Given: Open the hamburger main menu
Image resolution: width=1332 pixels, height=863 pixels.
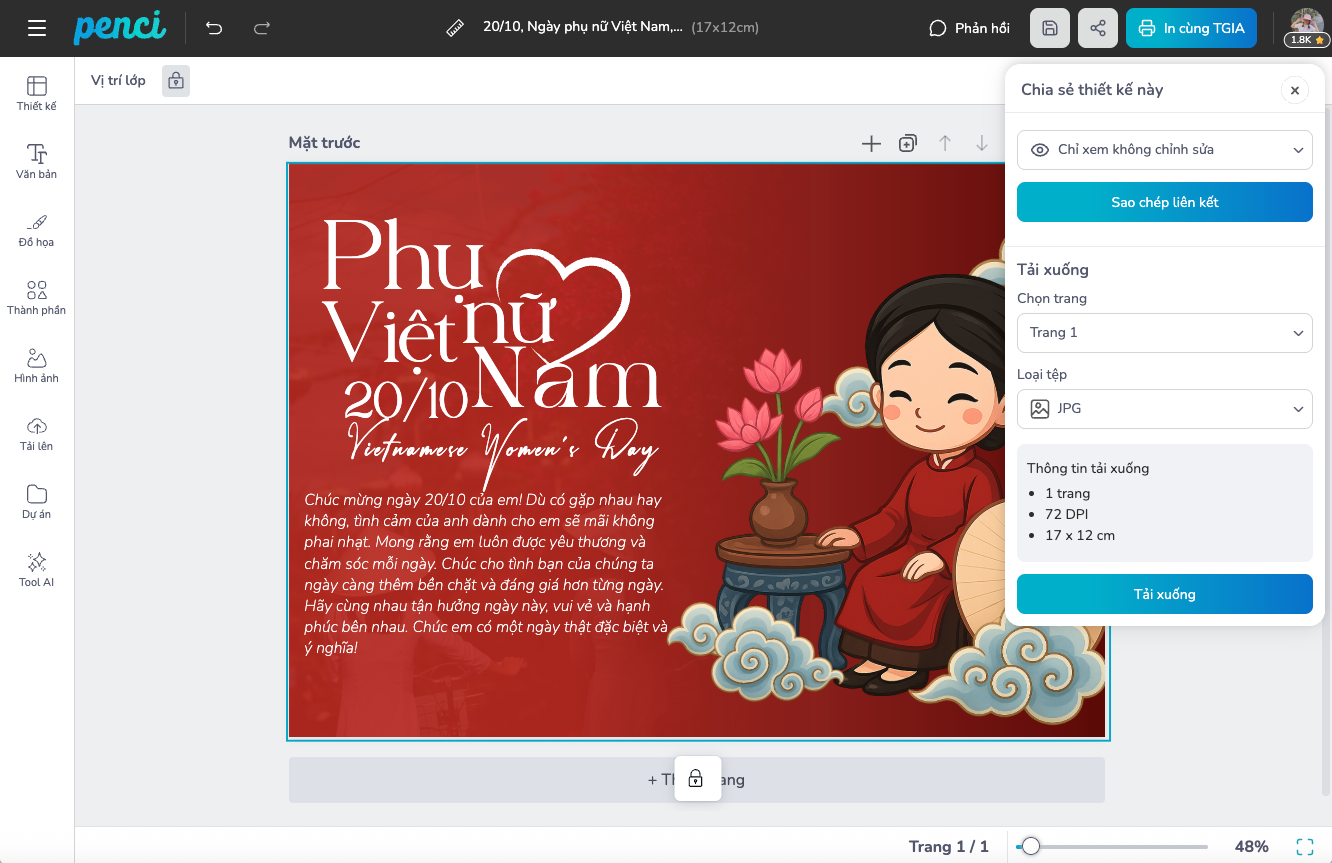Looking at the screenshot, I should pos(37,28).
